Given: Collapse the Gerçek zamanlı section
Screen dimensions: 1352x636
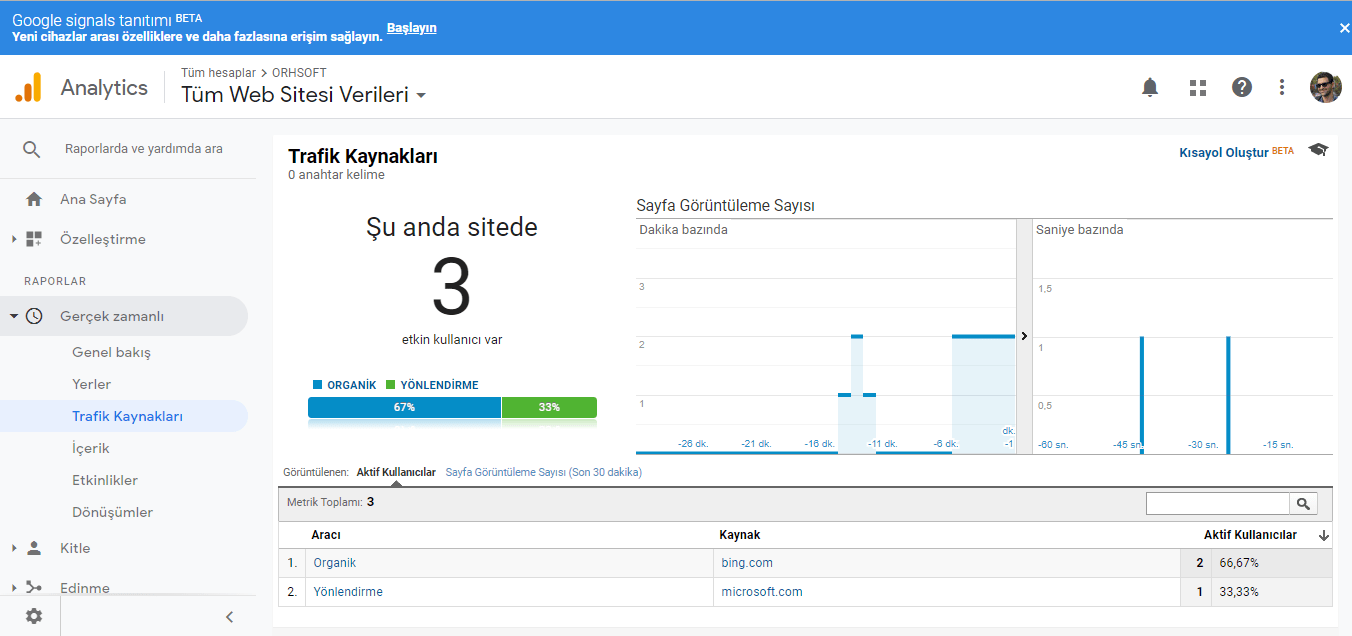Looking at the screenshot, I should coord(14,316).
